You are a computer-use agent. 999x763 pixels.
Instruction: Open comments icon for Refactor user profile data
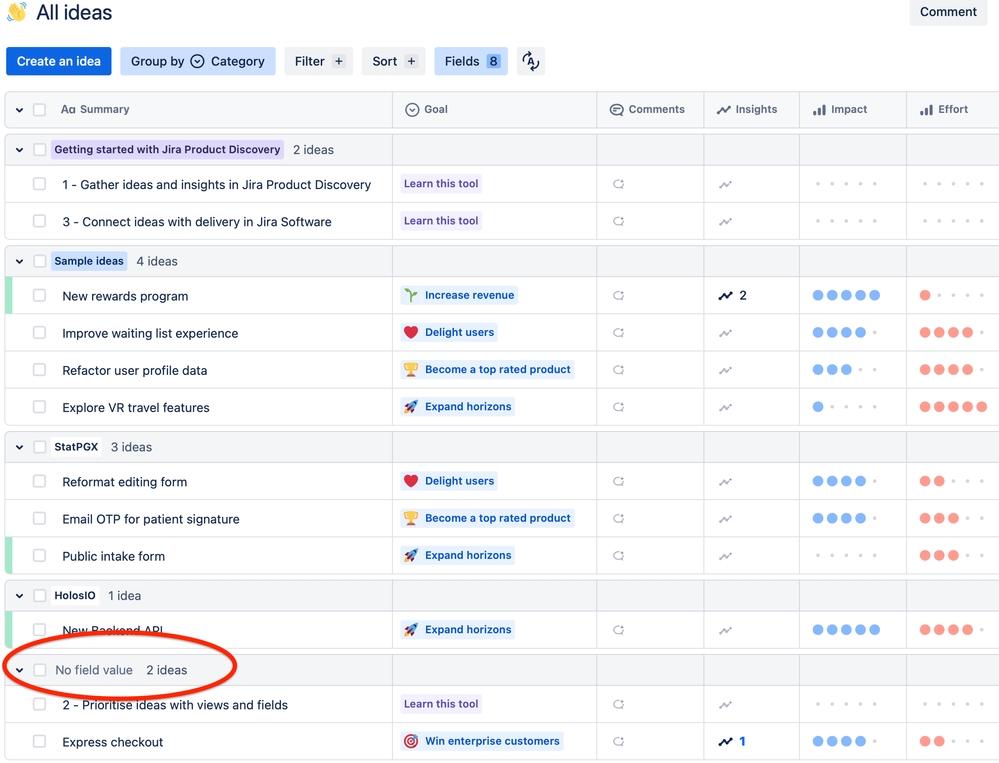click(x=618, y=370)
